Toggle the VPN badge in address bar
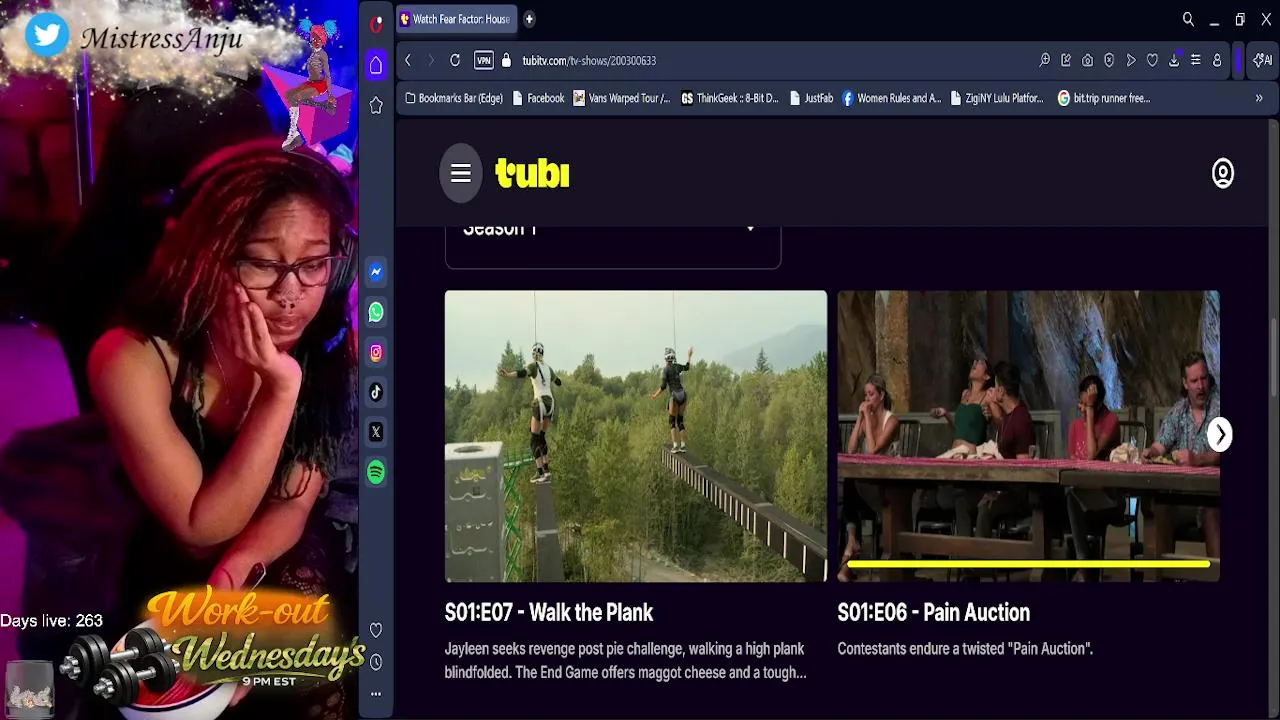Image resolution: width=1280 pixels, height=720 pixels. [484, 60]
